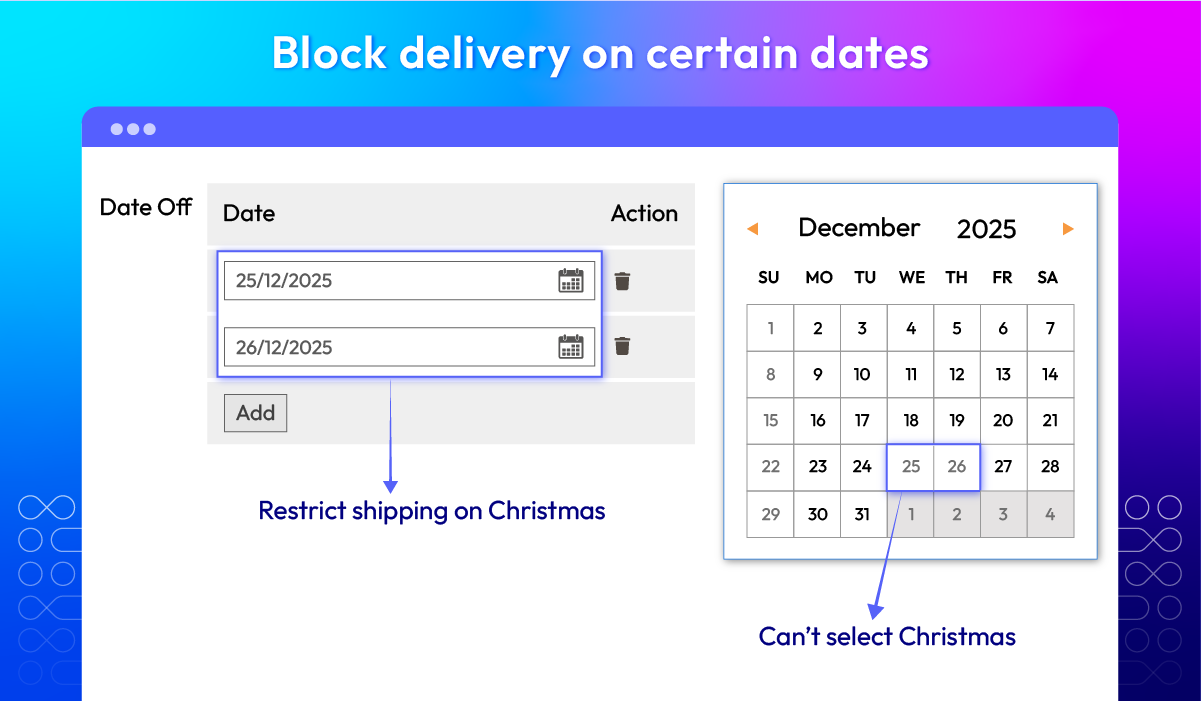Image resolution: width=1201 pixels, height=701 pixels.
Task: Delete the 26/12/2025 date row
Action: [622, 346]
